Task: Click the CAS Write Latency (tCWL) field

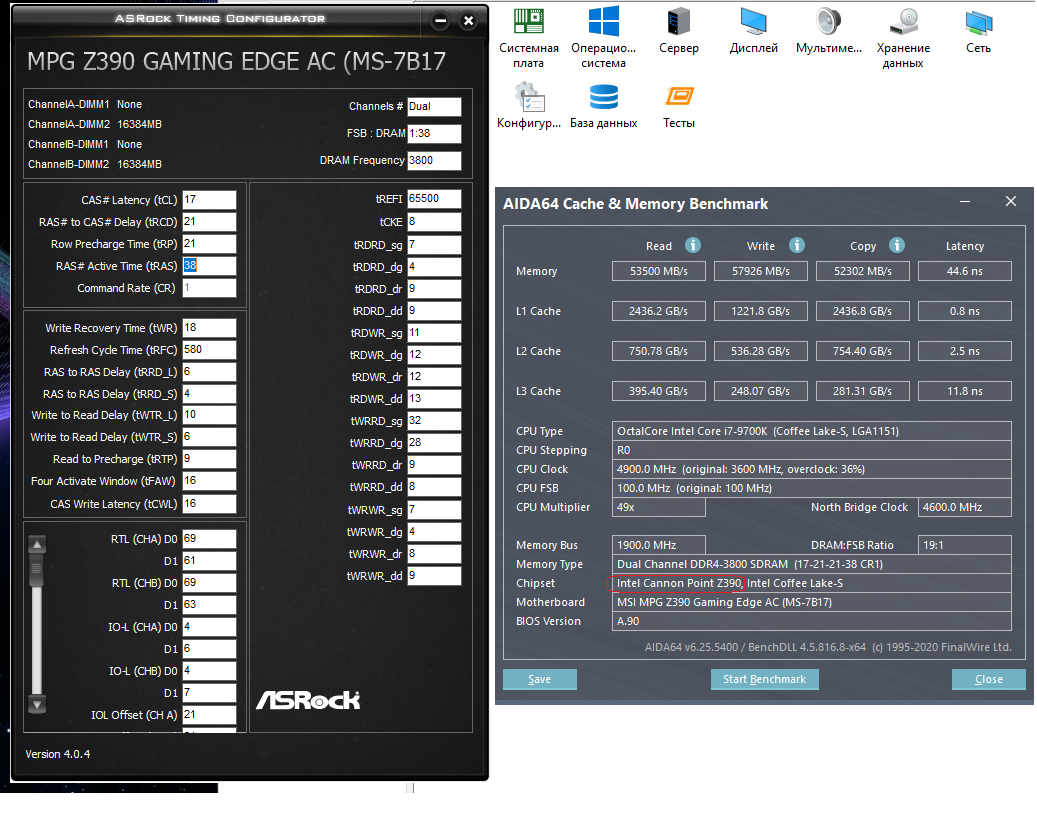Action: coord(209,503)
